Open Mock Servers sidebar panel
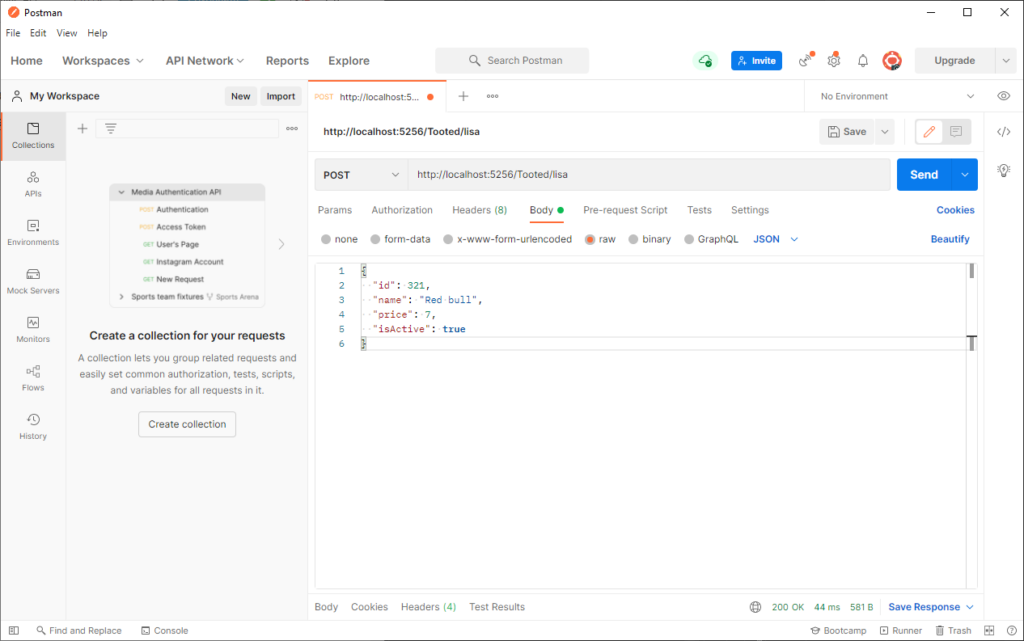This screenshot has width=1024, height=641. [33, 281]
